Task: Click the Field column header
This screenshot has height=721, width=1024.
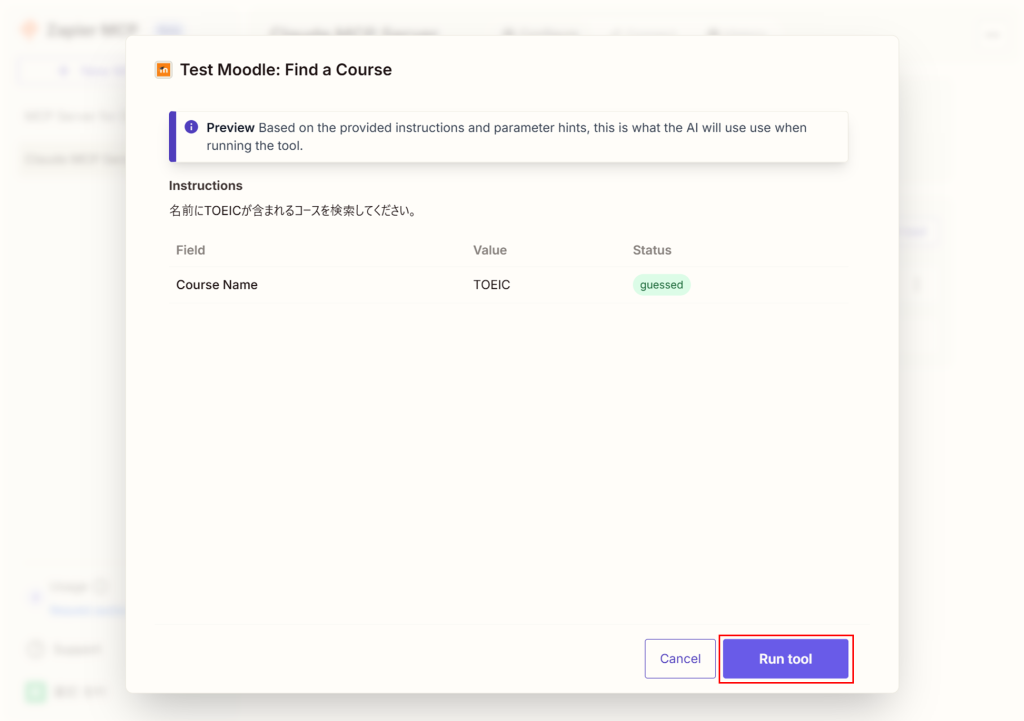Action: pos(190,250)
